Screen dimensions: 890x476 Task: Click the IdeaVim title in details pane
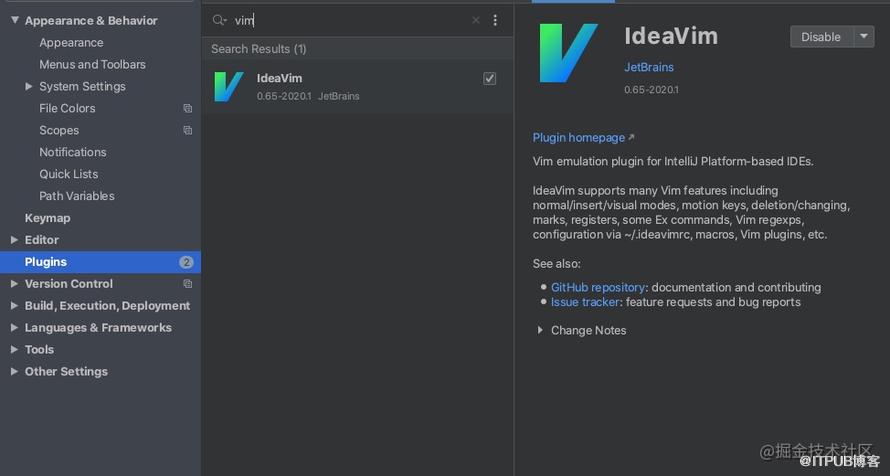[x=671, y=36]
